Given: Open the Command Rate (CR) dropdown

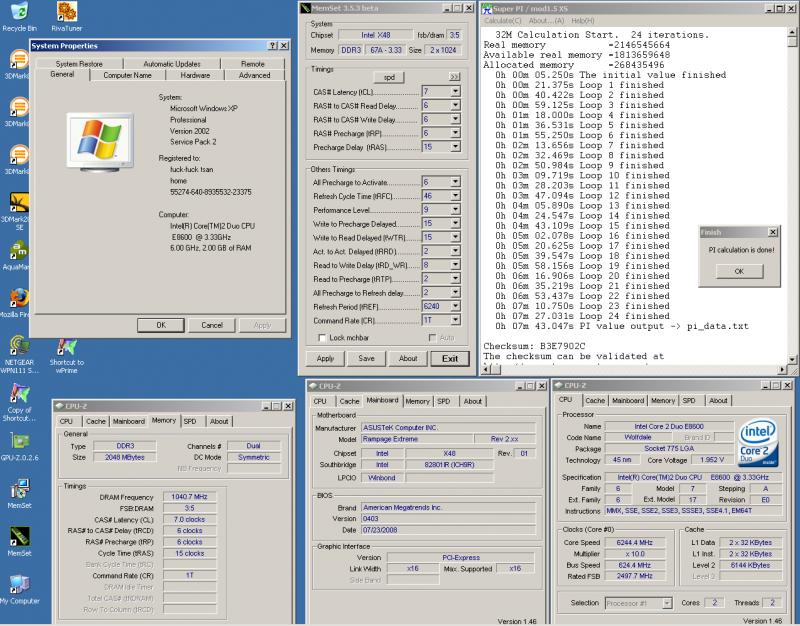Looking at the screenshot, I should (455, 320).
